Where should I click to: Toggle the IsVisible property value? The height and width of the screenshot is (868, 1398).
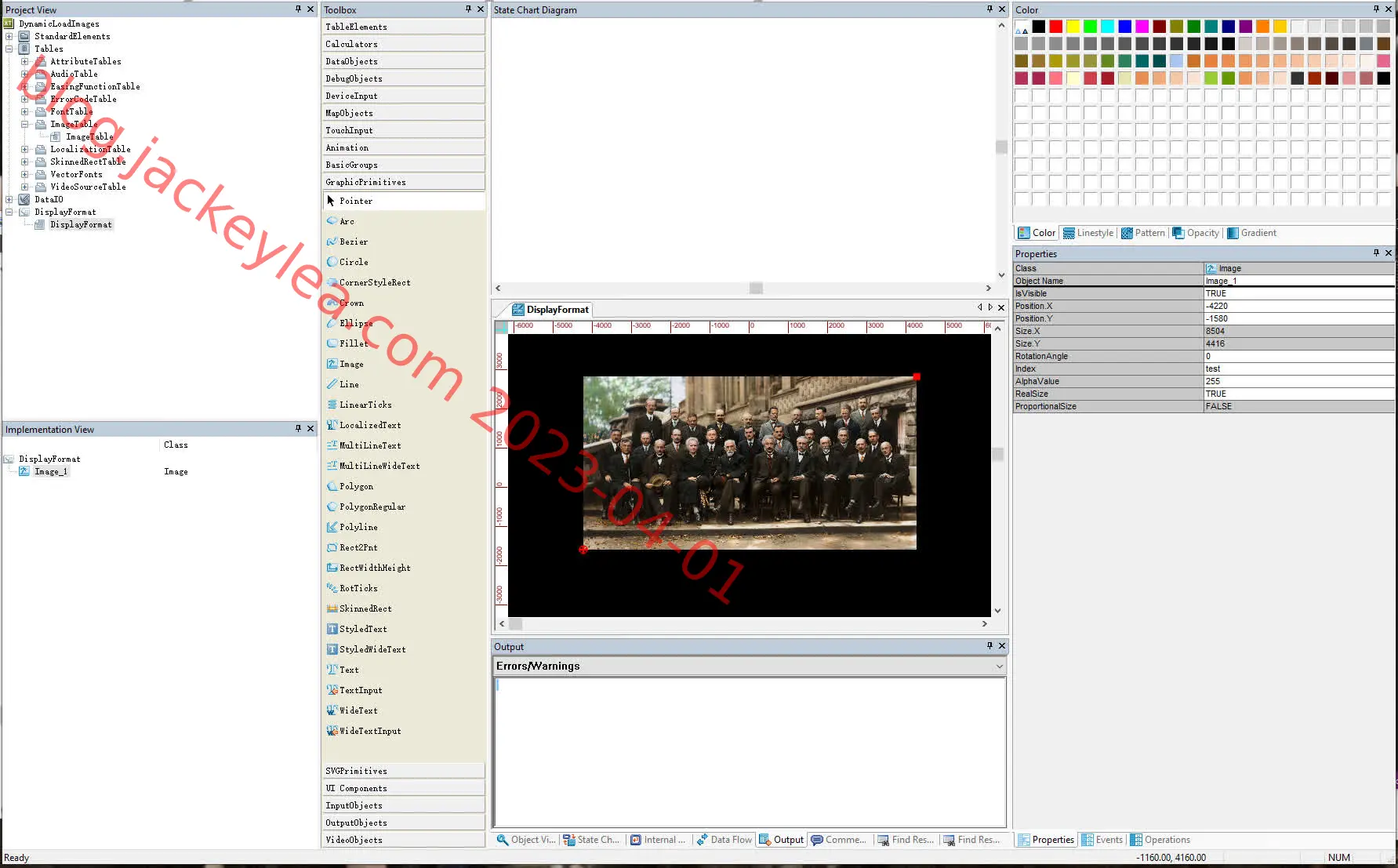pyautogui.click(x=1299, y=293)
